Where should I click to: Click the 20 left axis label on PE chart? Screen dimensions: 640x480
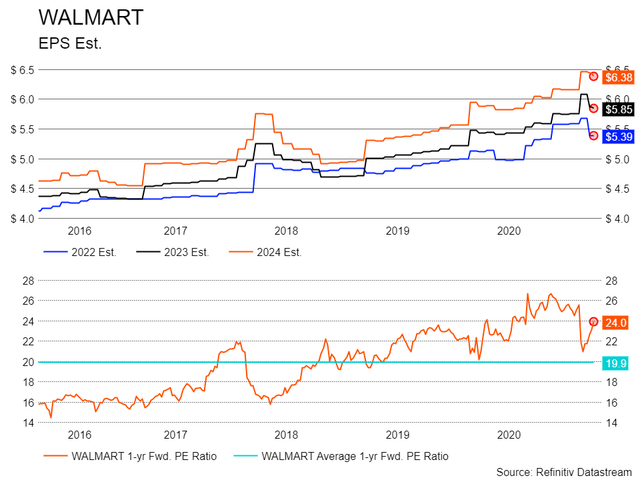click(x=28, y=362)
